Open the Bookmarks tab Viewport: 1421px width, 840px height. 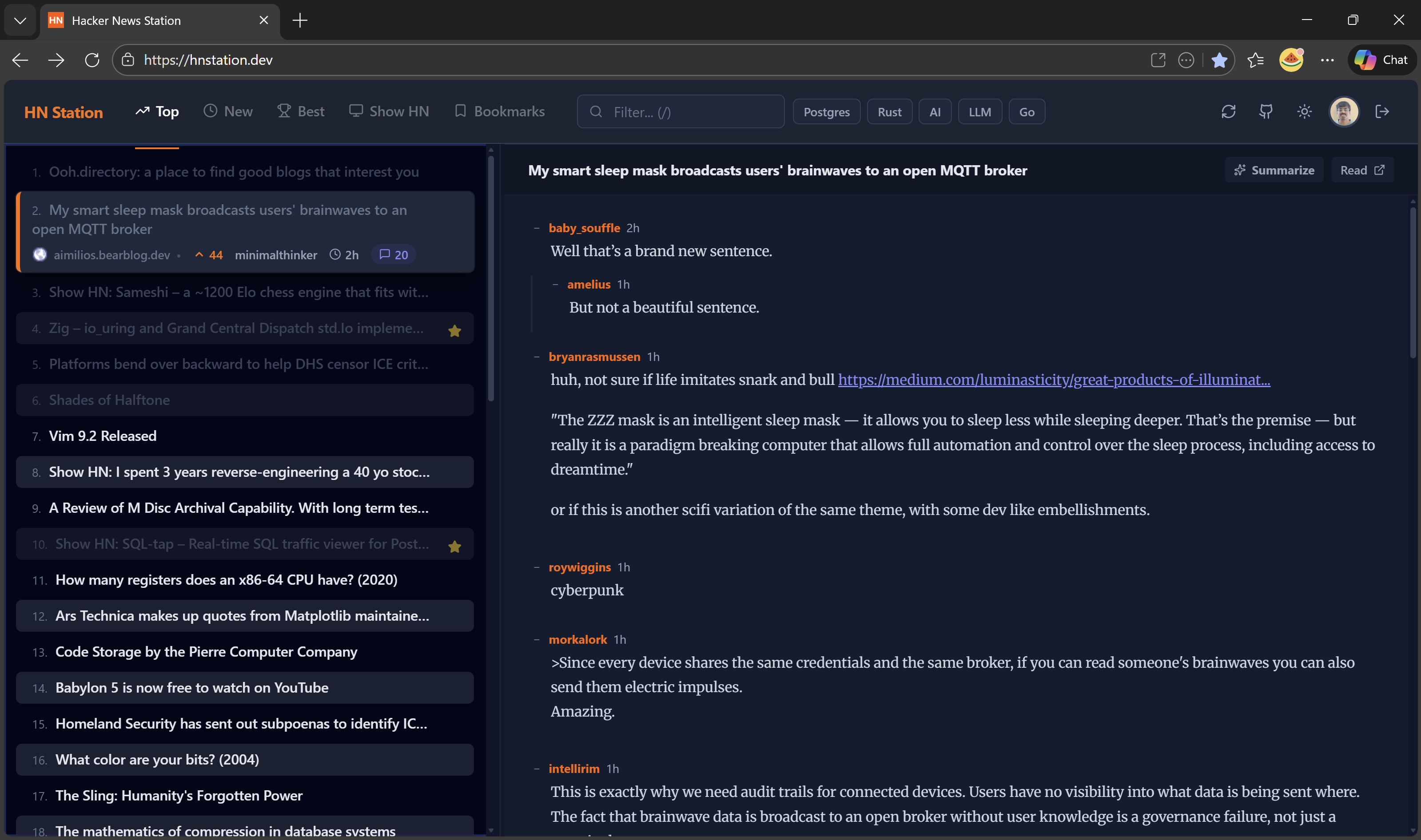500,111
